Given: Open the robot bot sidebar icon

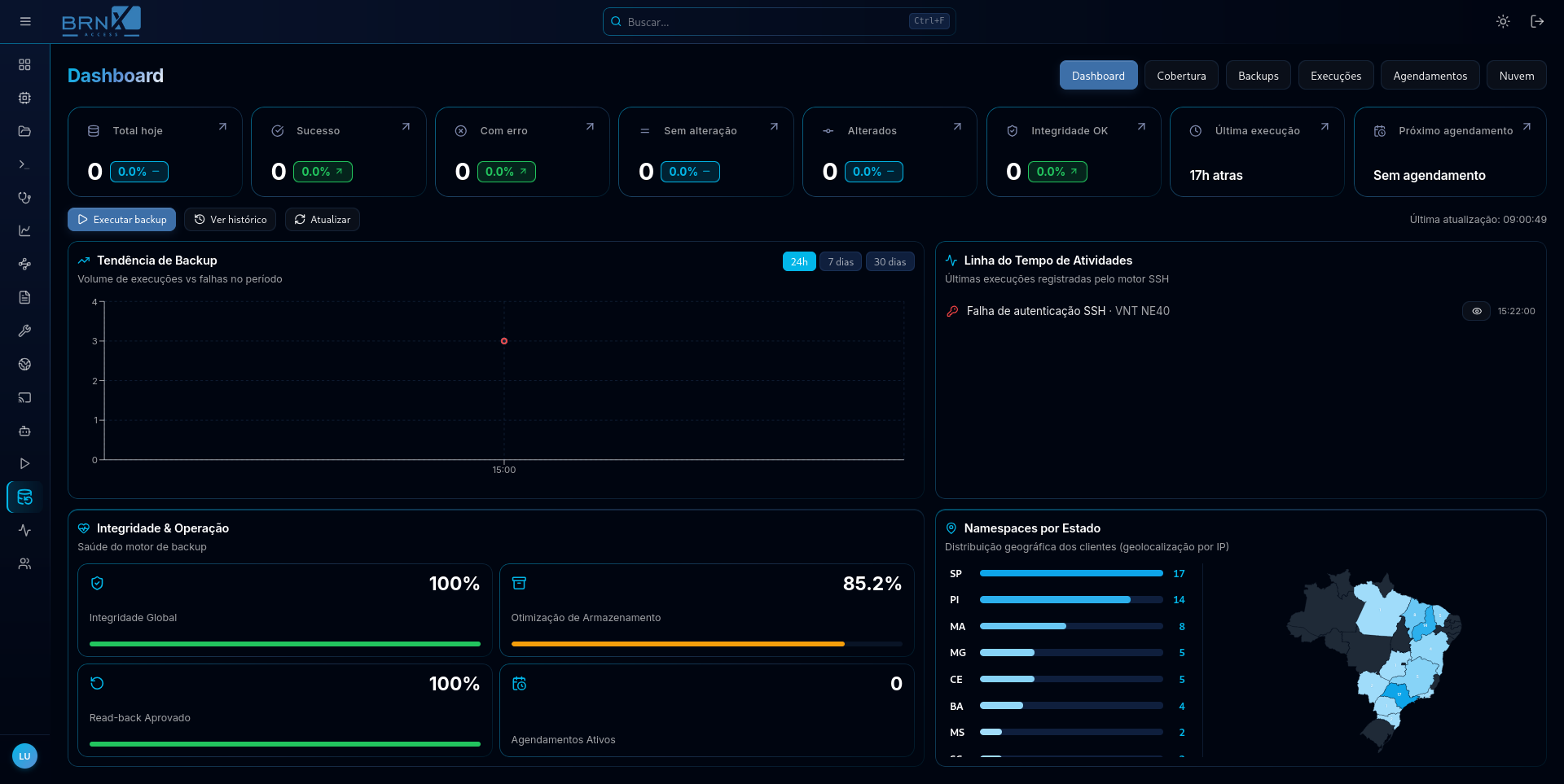Looking at the screenshot, I should click(24, 431).
